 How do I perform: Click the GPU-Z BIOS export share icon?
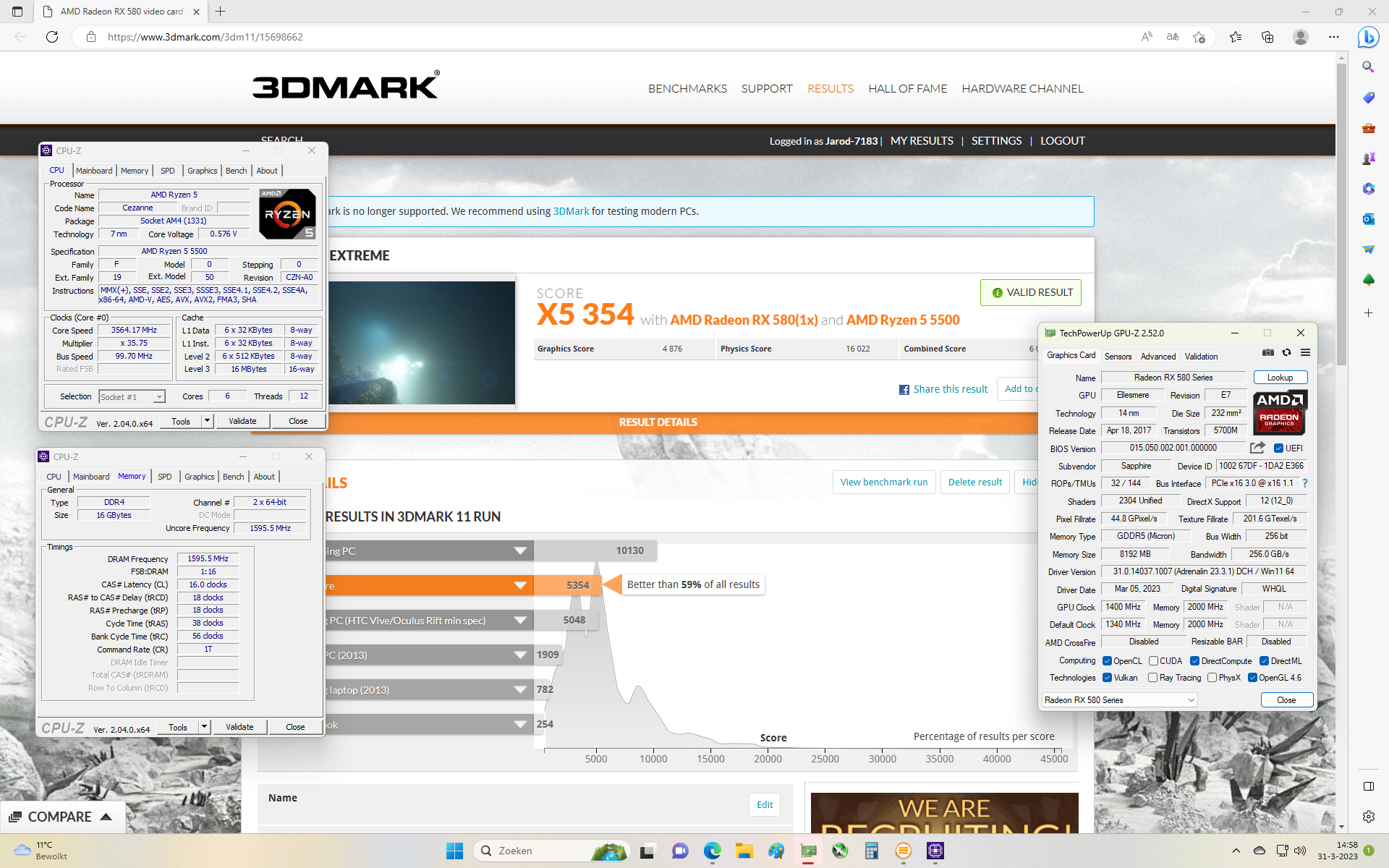tap(1257, 448)
